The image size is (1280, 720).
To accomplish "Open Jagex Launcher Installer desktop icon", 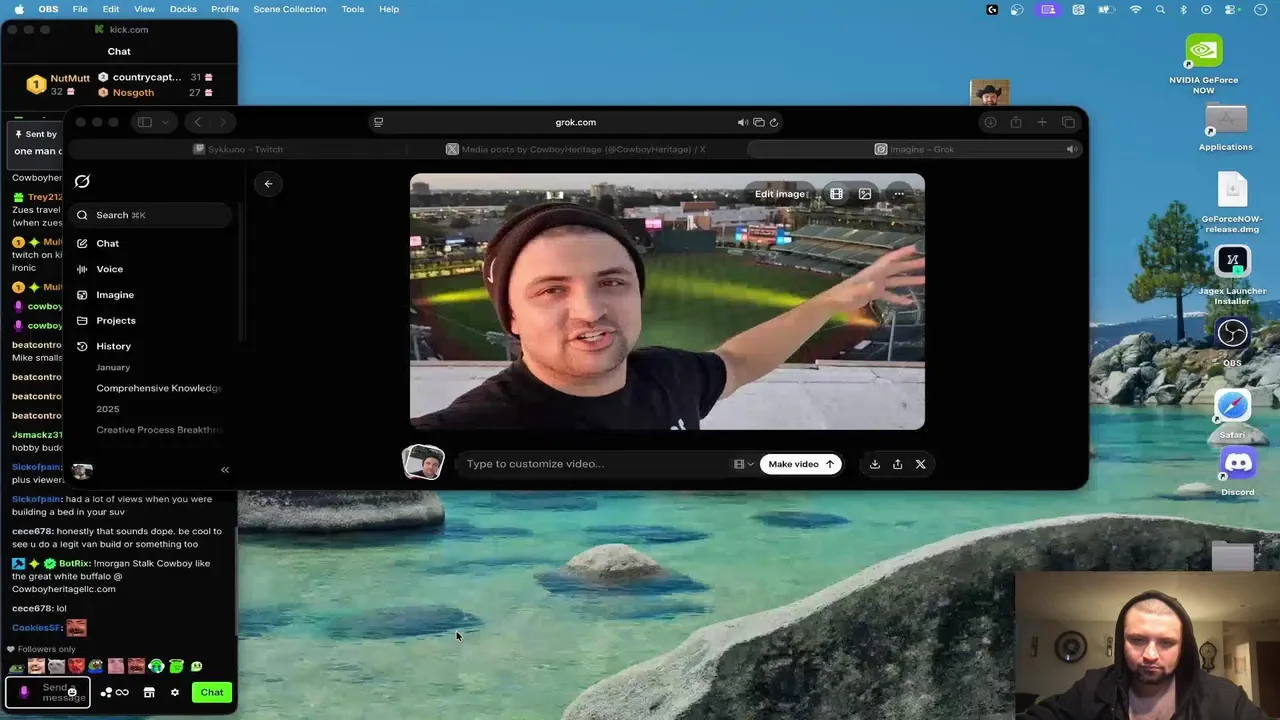I will click(1232, 277).
